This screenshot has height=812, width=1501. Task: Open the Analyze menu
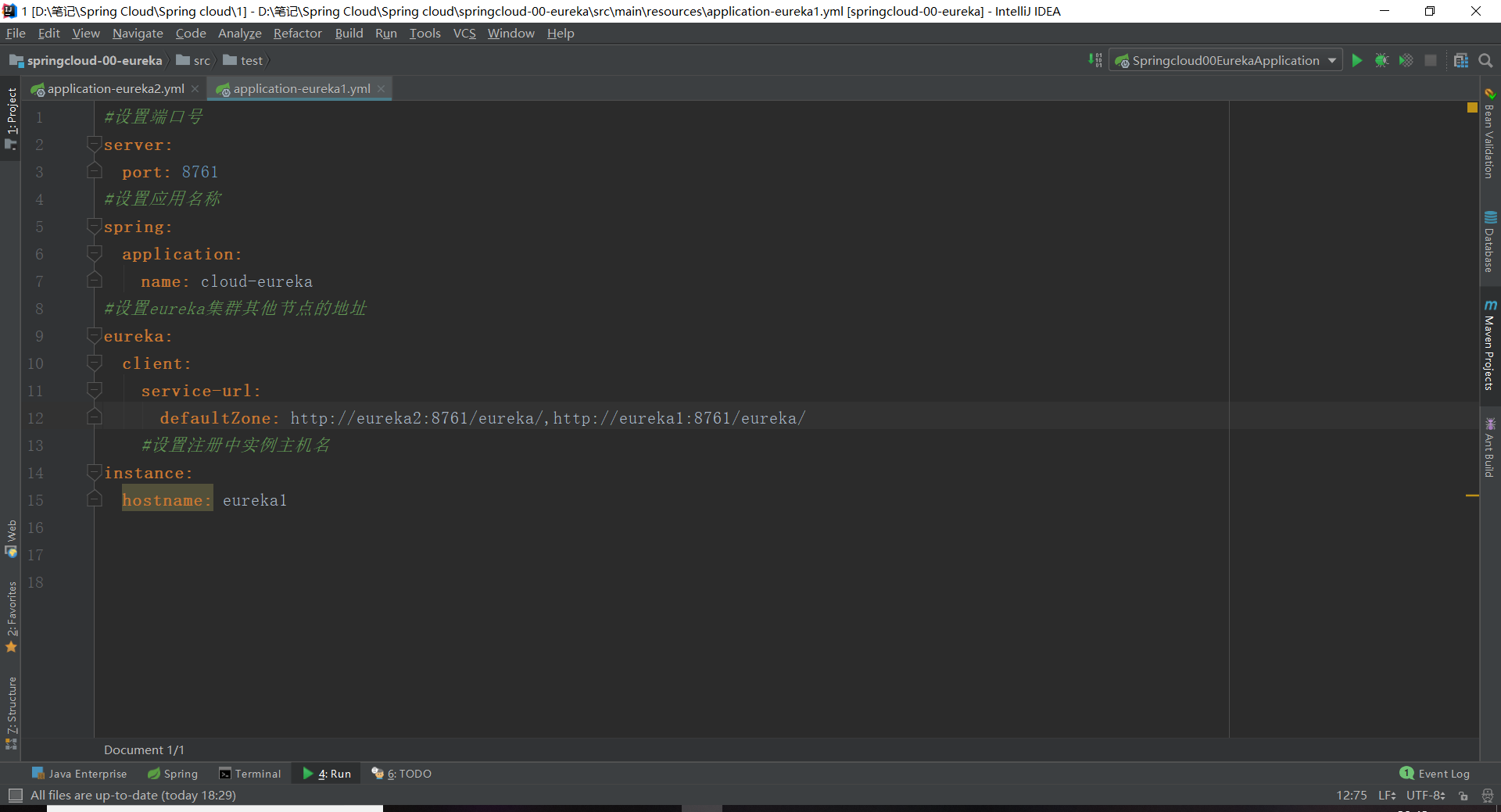(239, 33)
